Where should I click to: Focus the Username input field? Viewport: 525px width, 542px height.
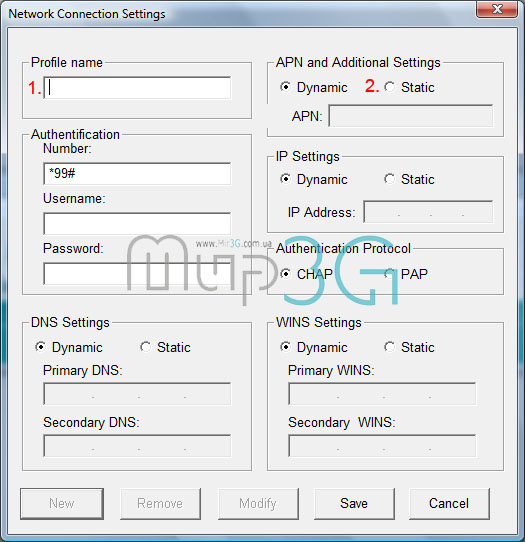pos(137,223)
